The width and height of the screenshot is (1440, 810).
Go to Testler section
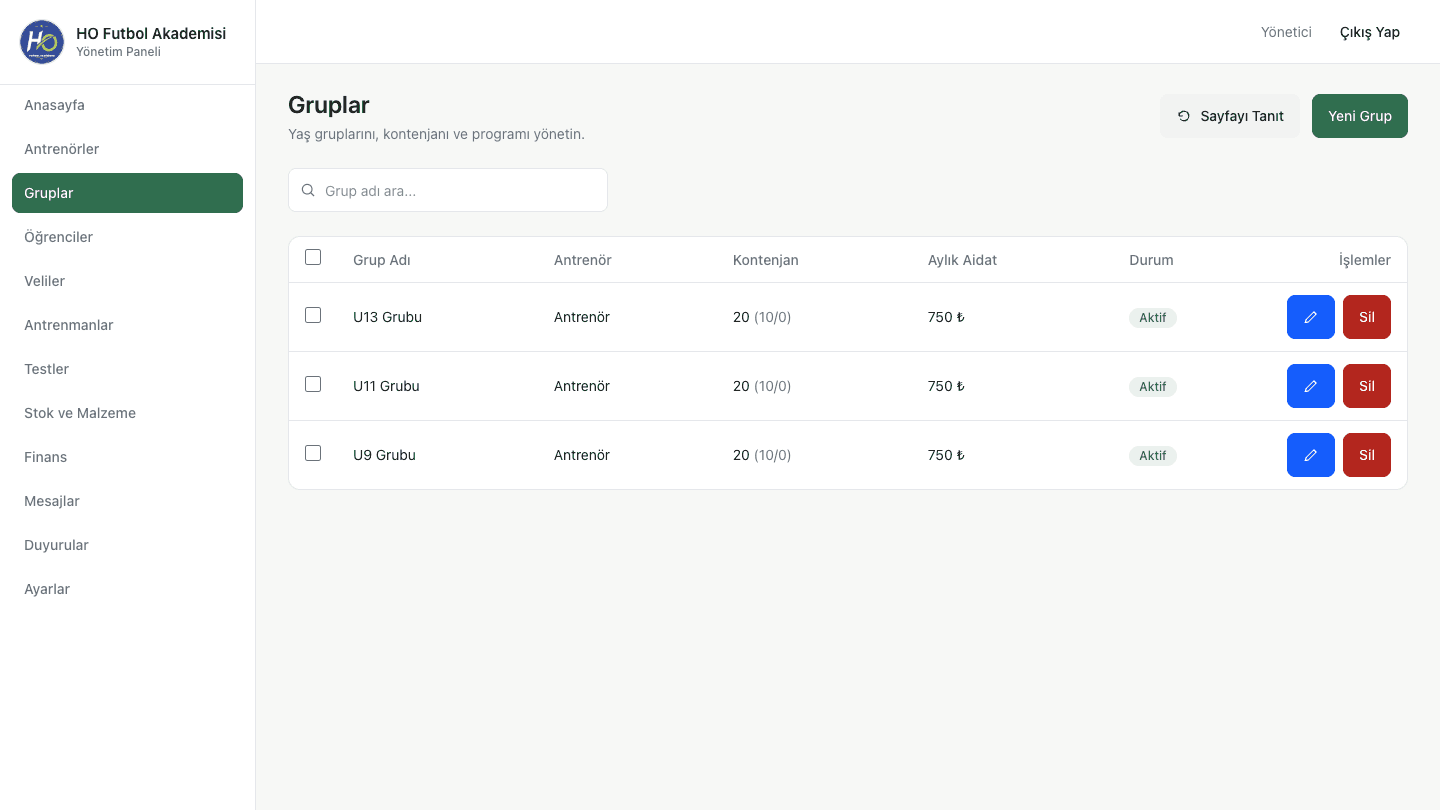[127, 369]
